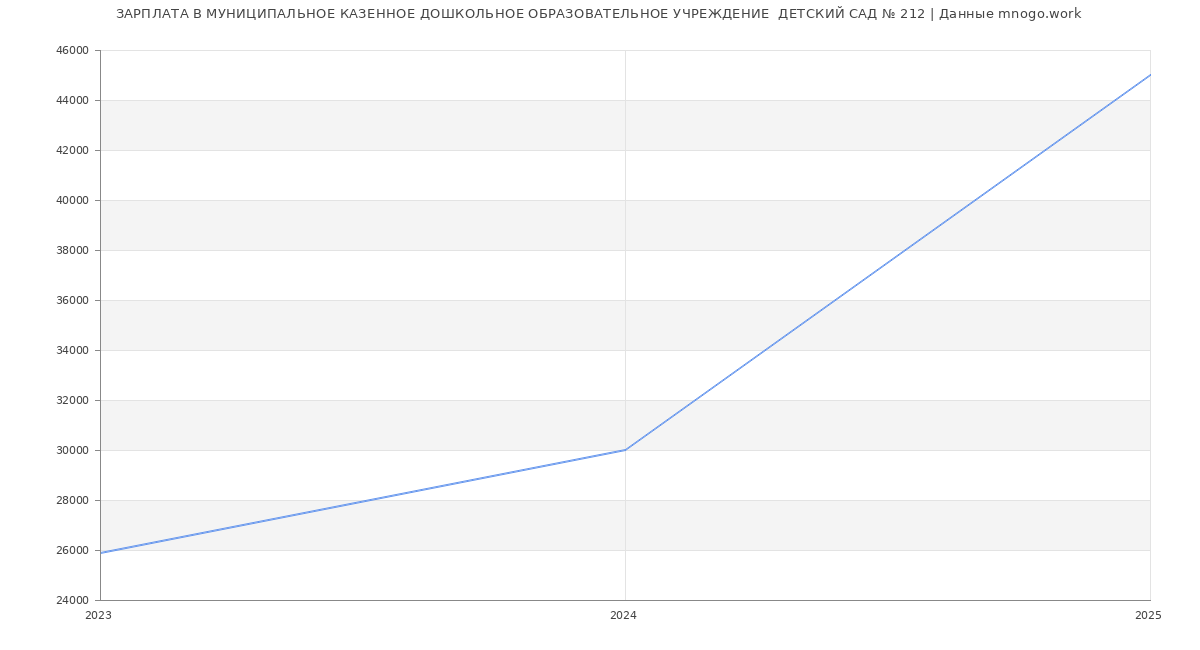The width and height of the screenshot is (1200, 650).
Task: Click the 32000 y-axis label
Action: tap(74, 400)
